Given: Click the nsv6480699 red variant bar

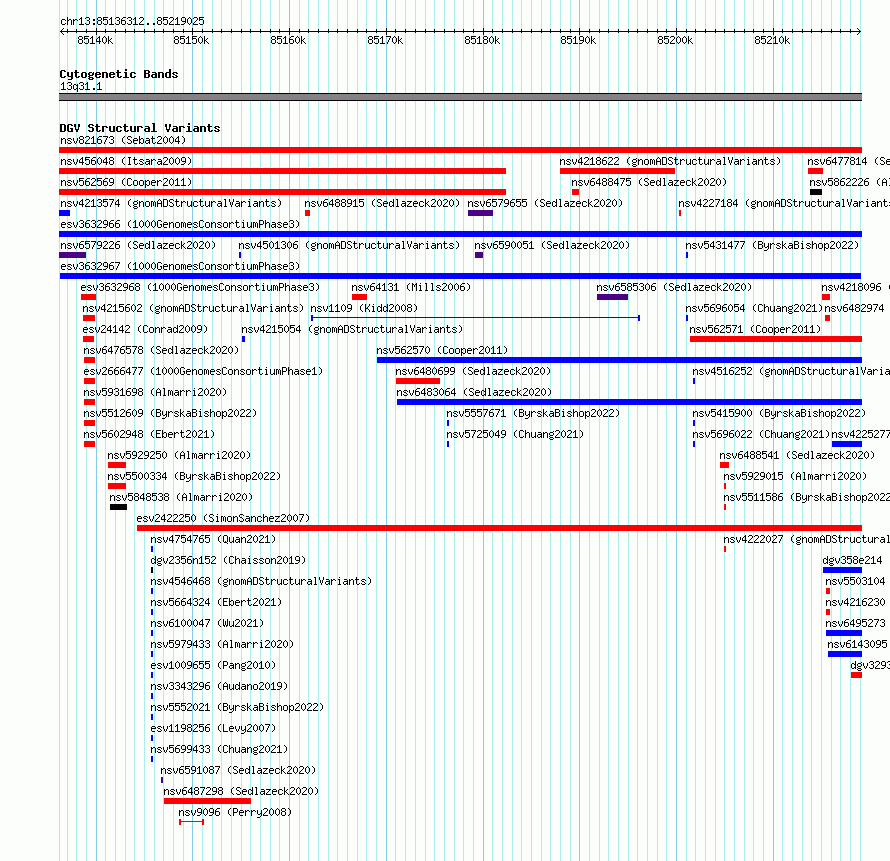Looking at the screenshot, I should tap(418, 381).
